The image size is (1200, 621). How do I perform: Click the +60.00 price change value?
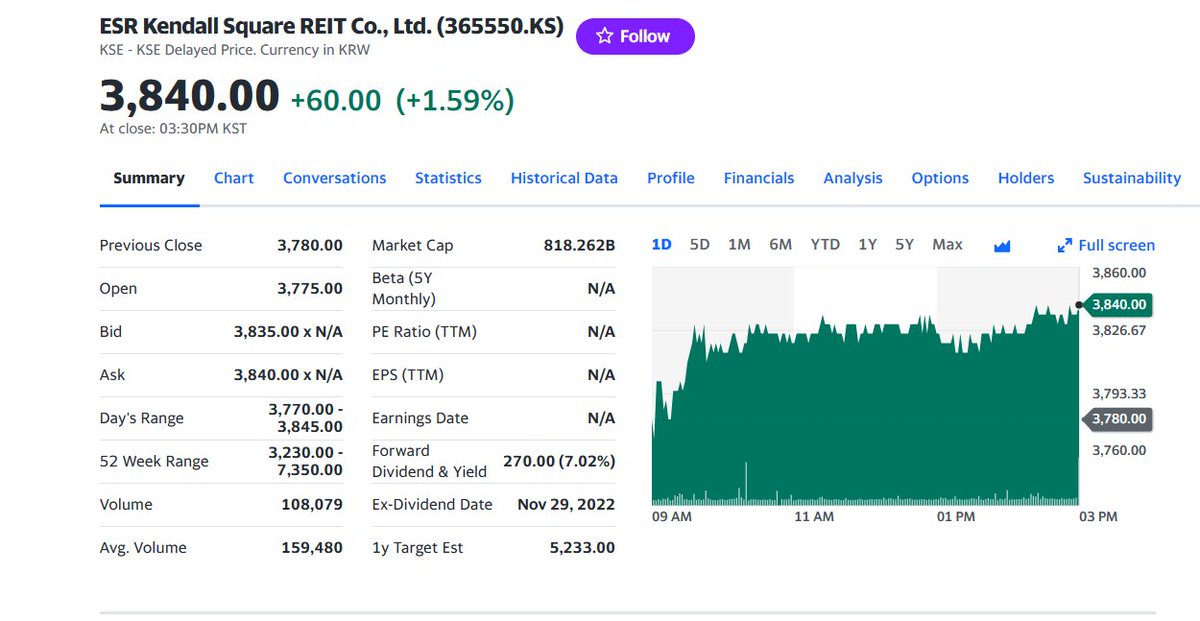(336, 100)
